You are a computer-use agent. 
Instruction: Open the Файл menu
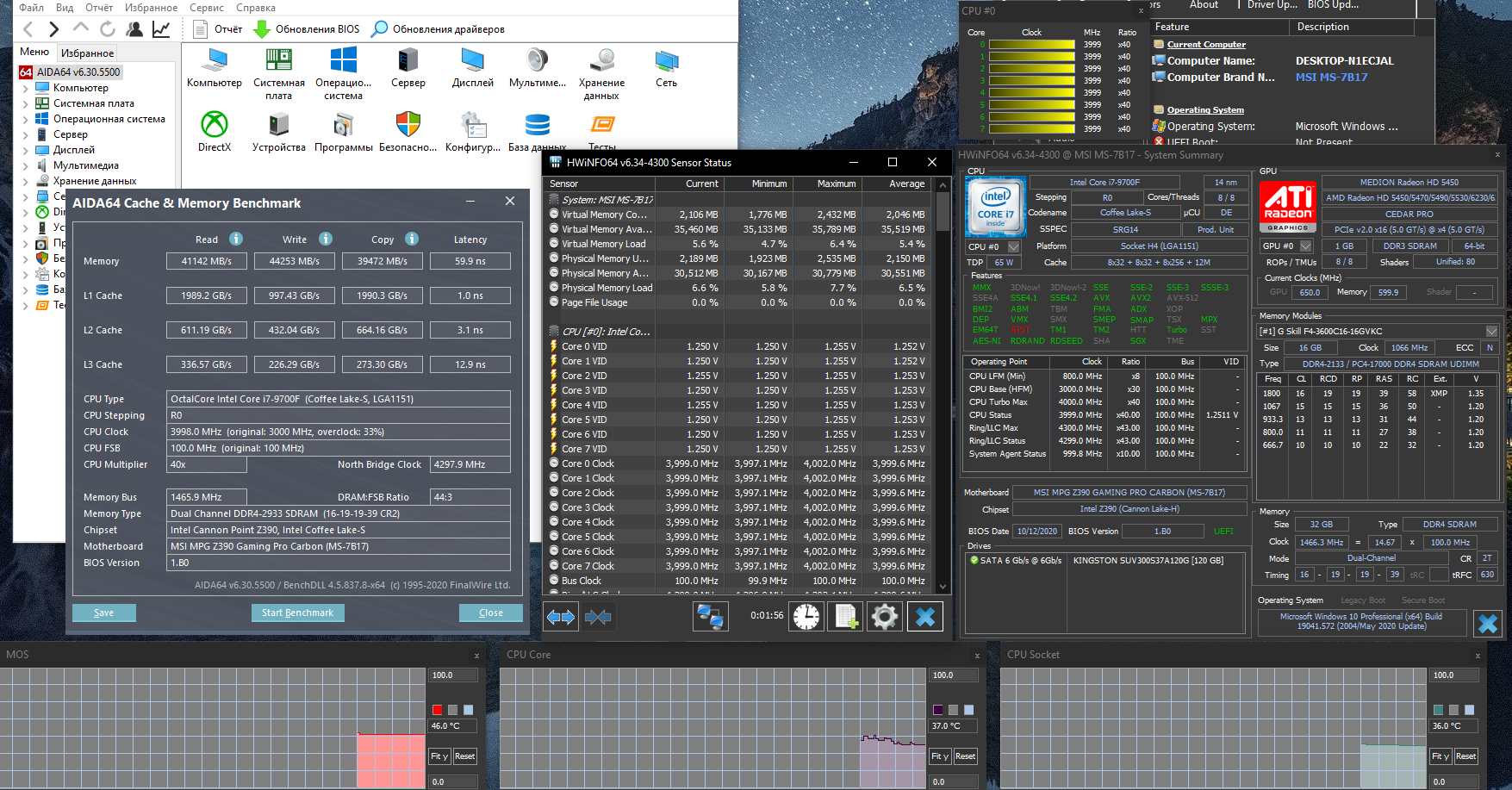pyautogui.click(x=32, y=8)
